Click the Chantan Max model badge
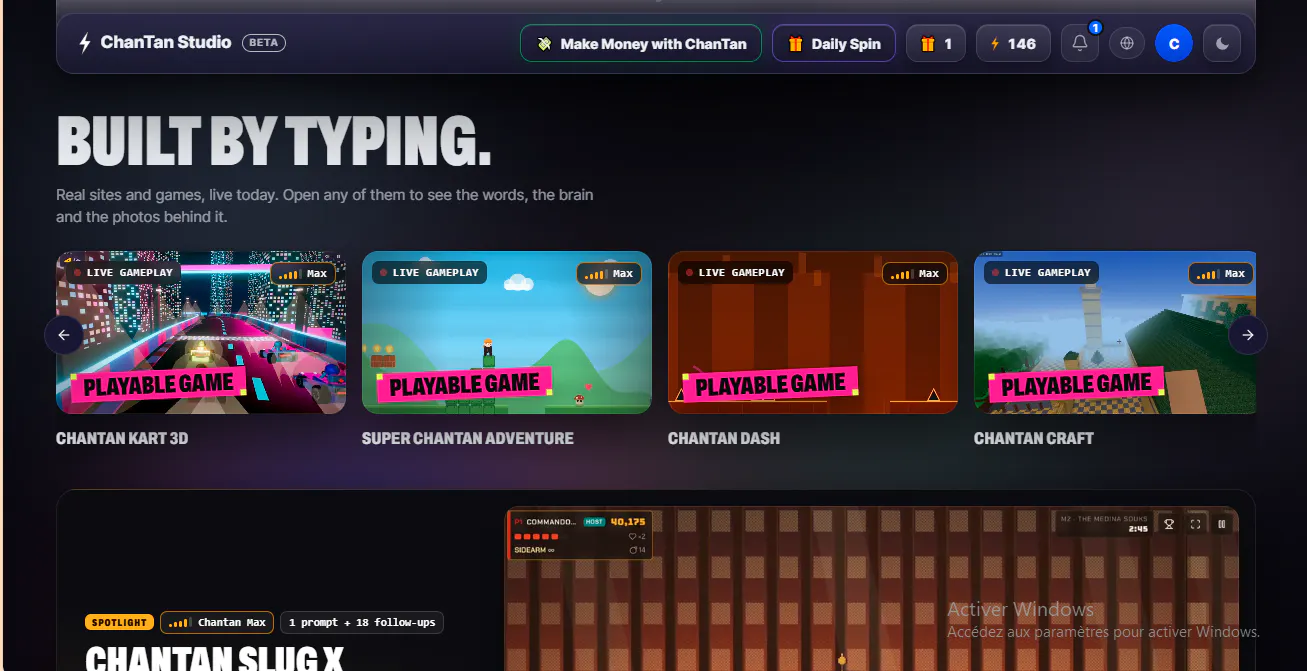The width and height of the screenshot is (1307, 671). [217, 622]
